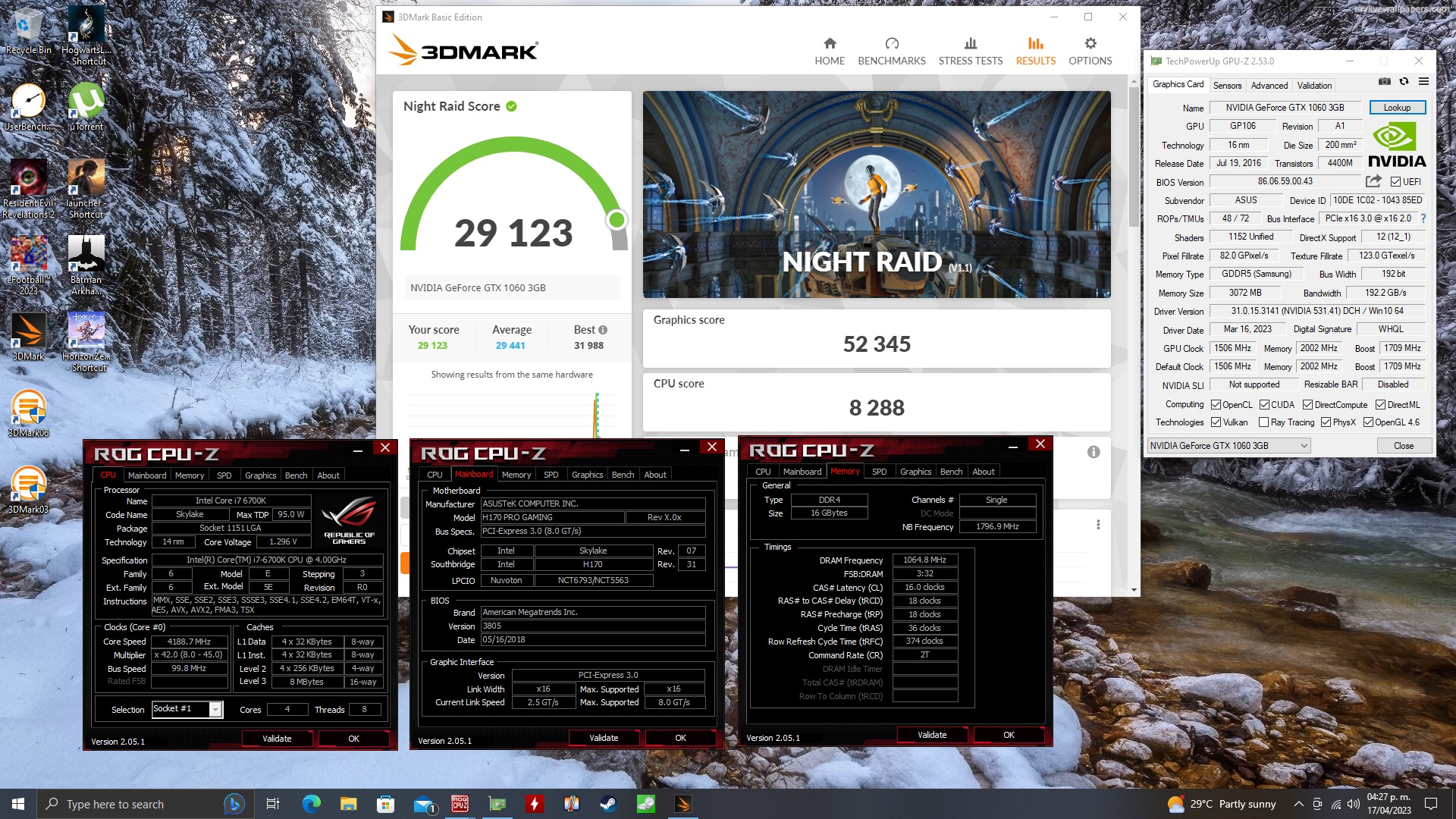1456x819 pixels.
Task: Show hidden system tray icons
Action: coord(1299,804)
